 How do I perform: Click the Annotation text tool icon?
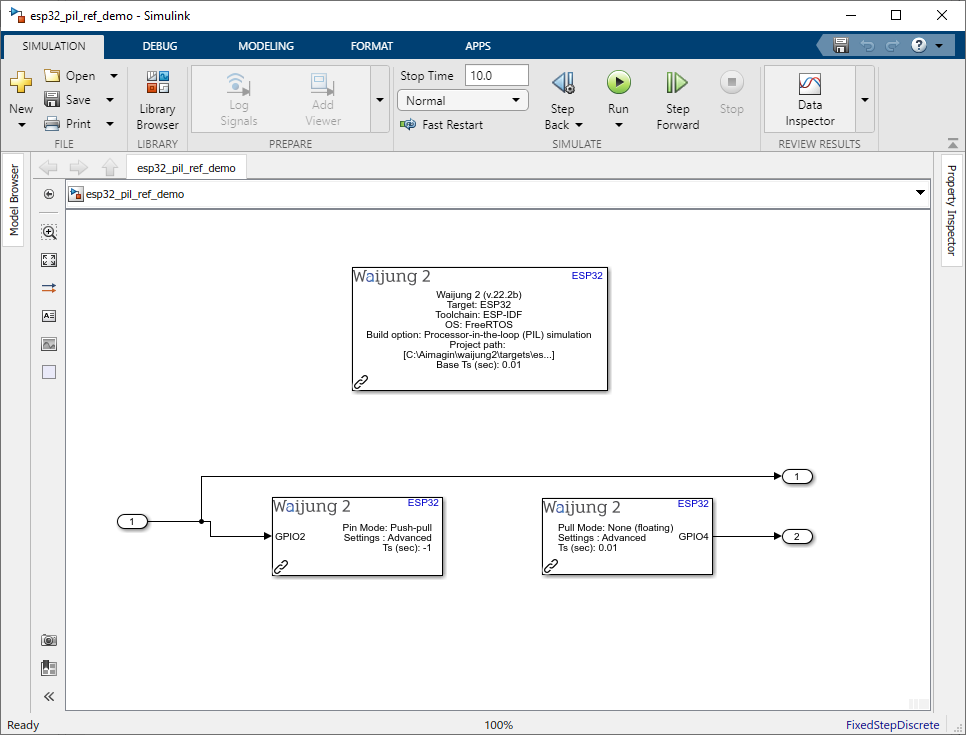pyautogui.click(x=49, y=316)
